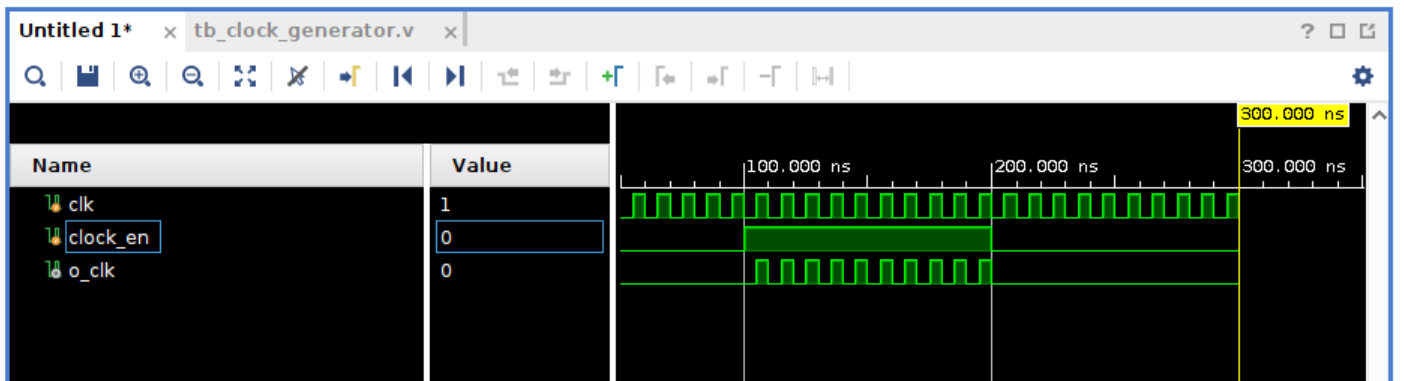Image resolution: width=1404 pixels, height=381 pixels.
Task: Click the Value column header
Action: tap(519, 165)
